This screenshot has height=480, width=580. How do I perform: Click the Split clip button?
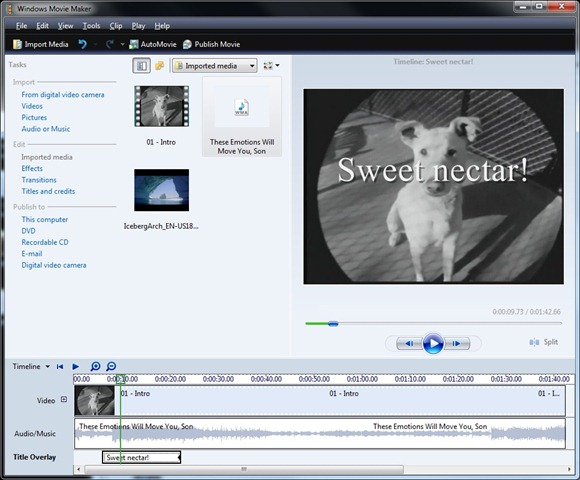pos(544,342)
